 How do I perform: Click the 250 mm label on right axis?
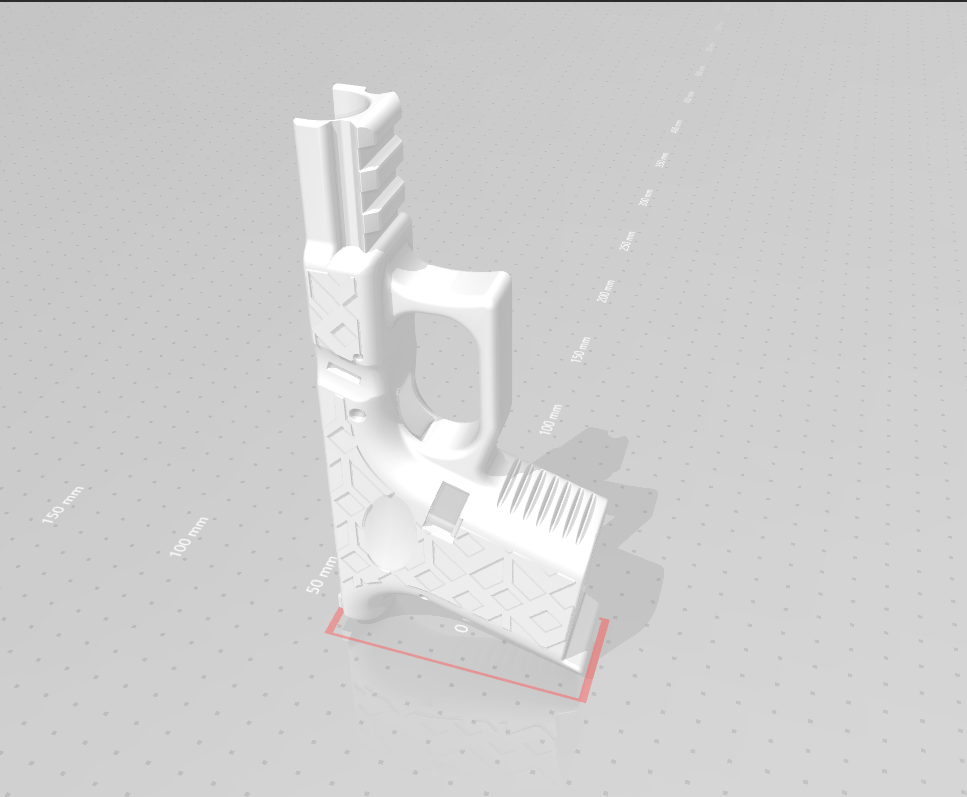[628, 240]
